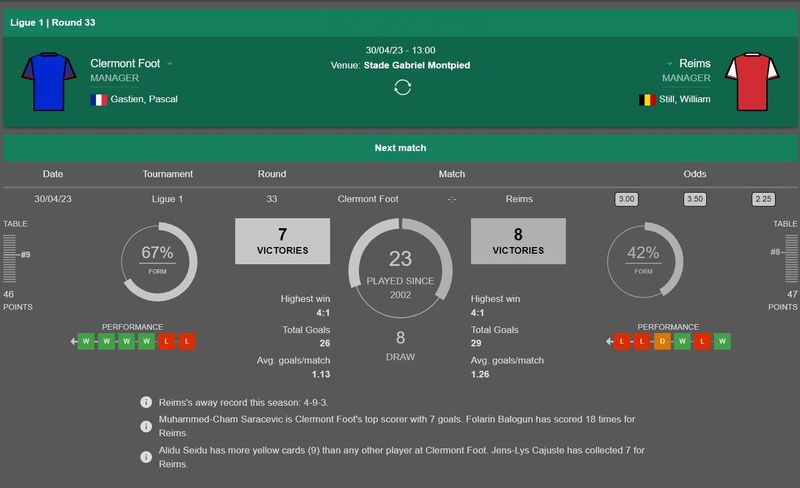Image resolution: width=800 pixels, height=488 pixels.
Task: Select the 3.00 home win odds
Action: (x=626, y=199)
